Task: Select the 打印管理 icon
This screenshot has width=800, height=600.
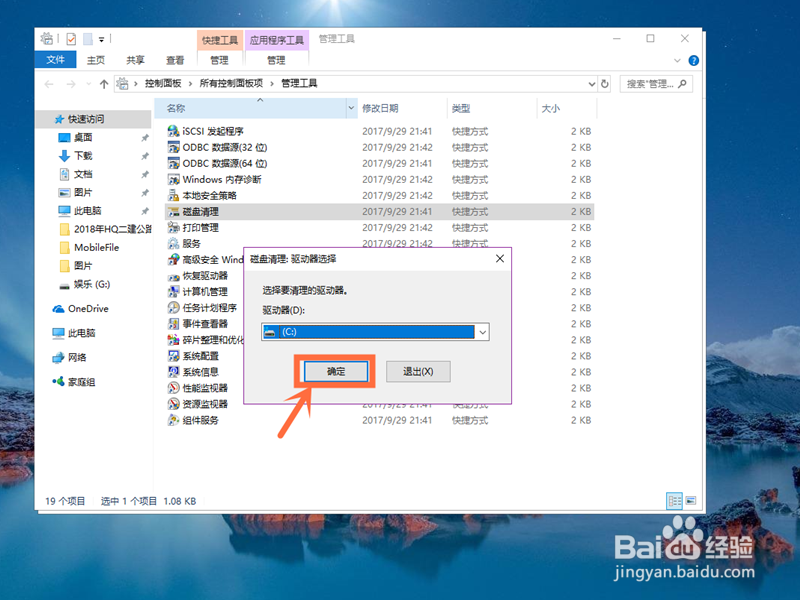Action: point(173,228)
